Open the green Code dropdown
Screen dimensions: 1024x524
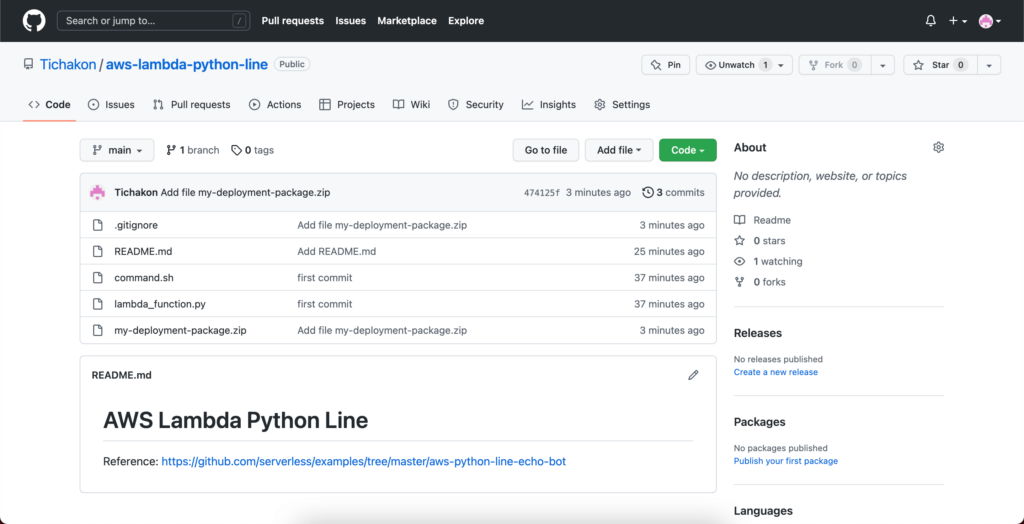click(688, 150)
